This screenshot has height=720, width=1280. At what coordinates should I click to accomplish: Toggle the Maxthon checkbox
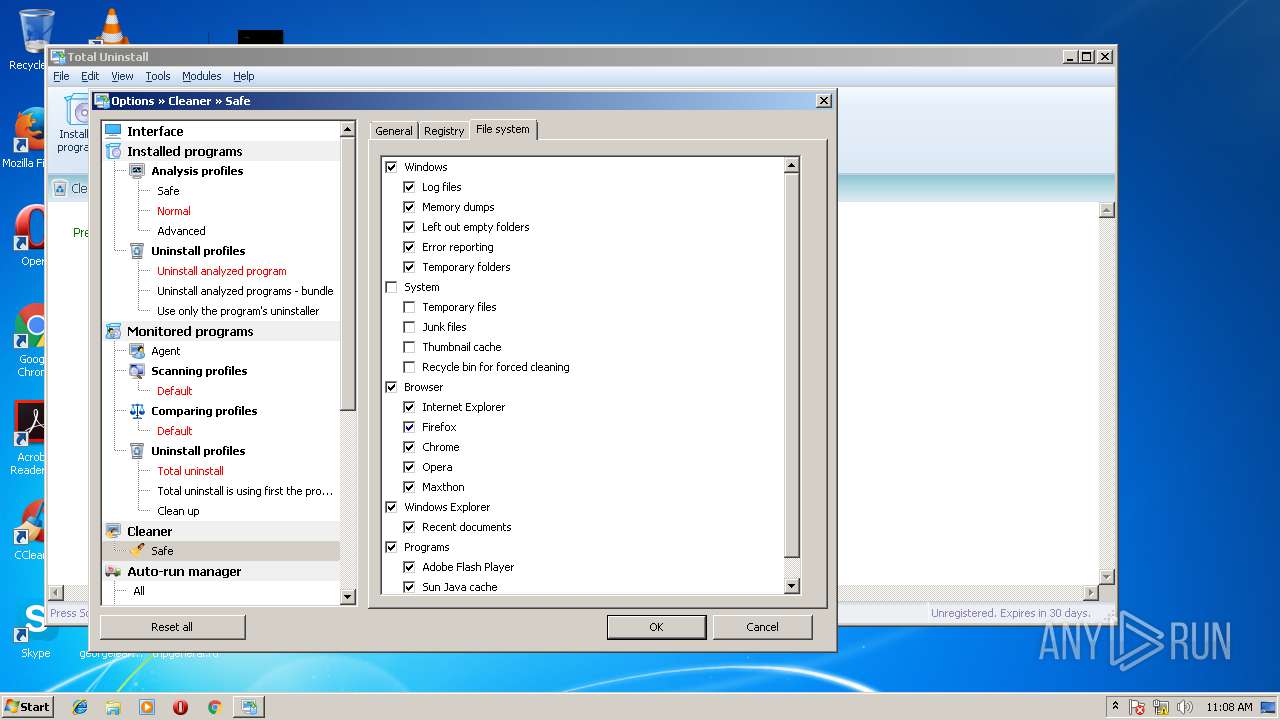(x=409, y=487)
